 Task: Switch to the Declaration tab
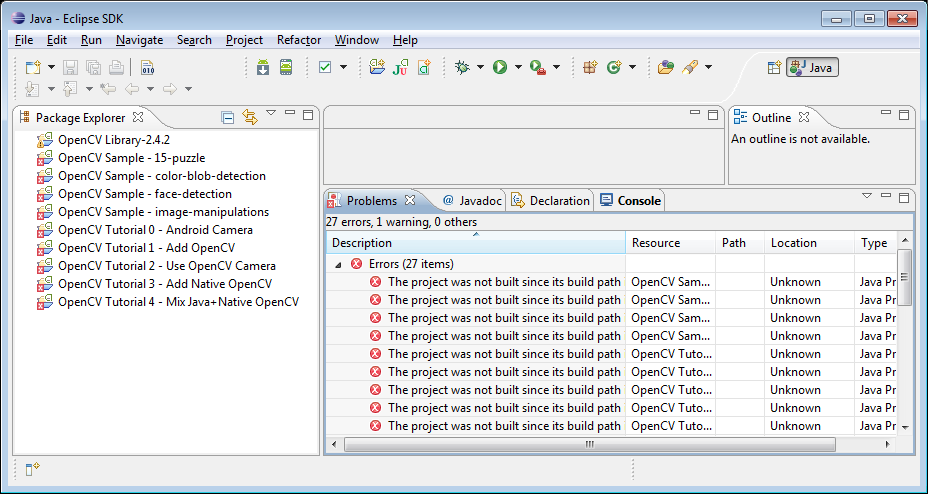tap(551, 201)
